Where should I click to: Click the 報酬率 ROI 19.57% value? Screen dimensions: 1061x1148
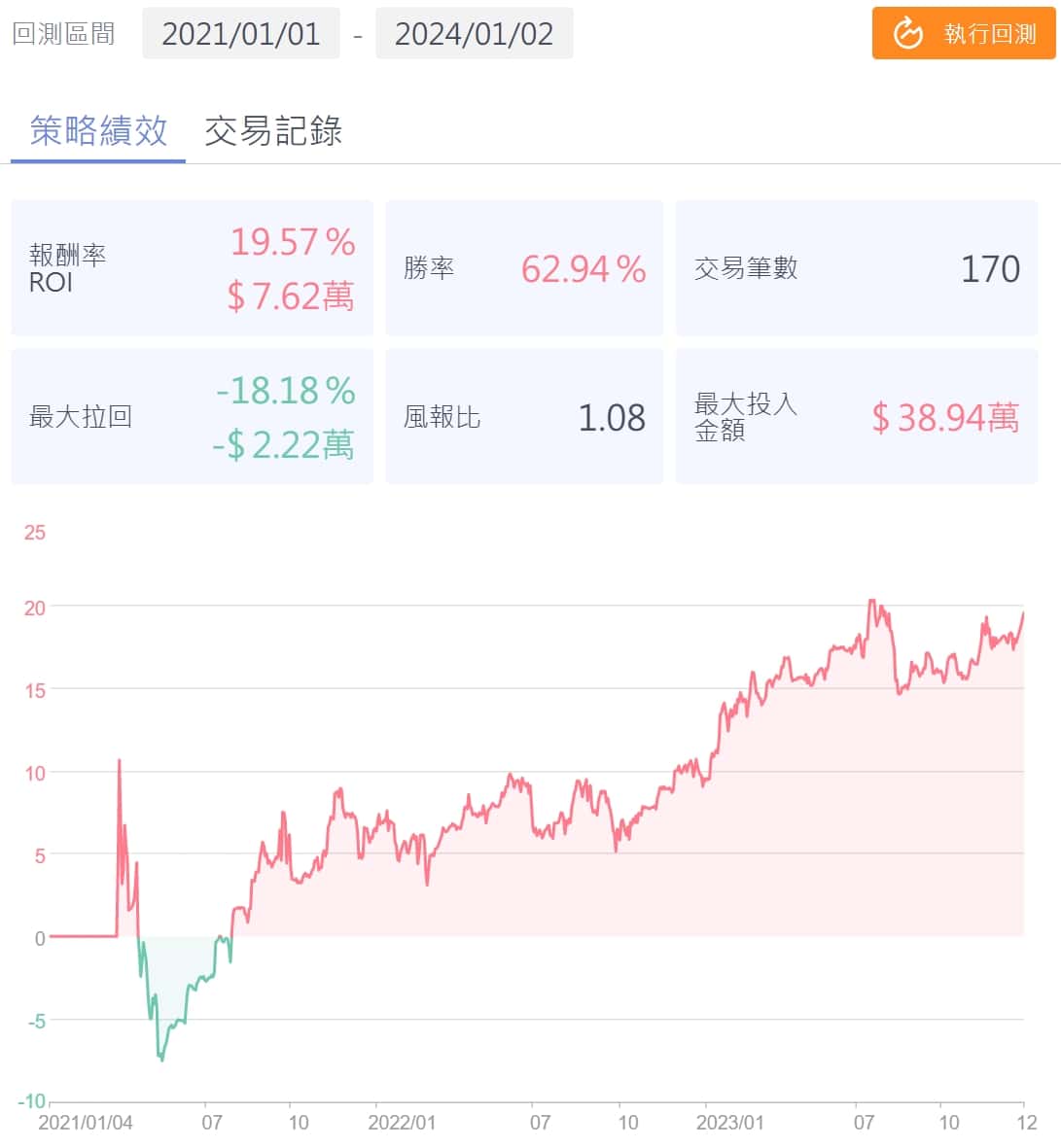tap(293, 242)
